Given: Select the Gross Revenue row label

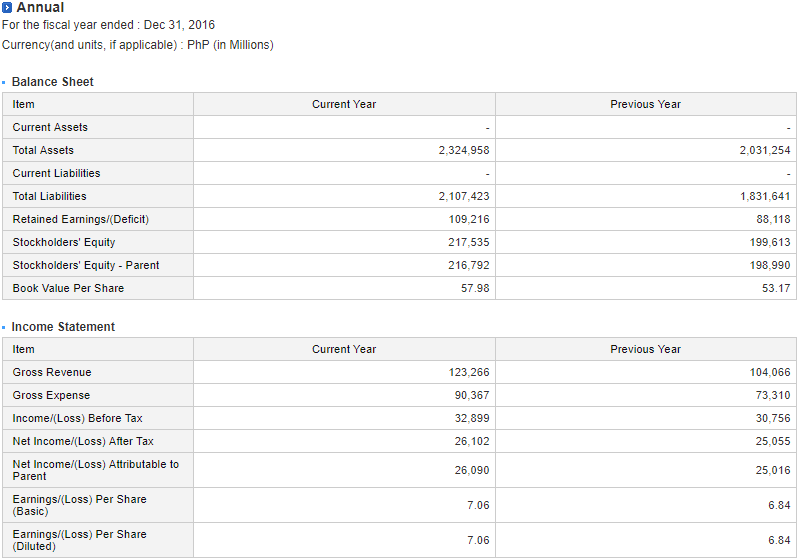Looking at the screenshot, I should tap(52, 372).
